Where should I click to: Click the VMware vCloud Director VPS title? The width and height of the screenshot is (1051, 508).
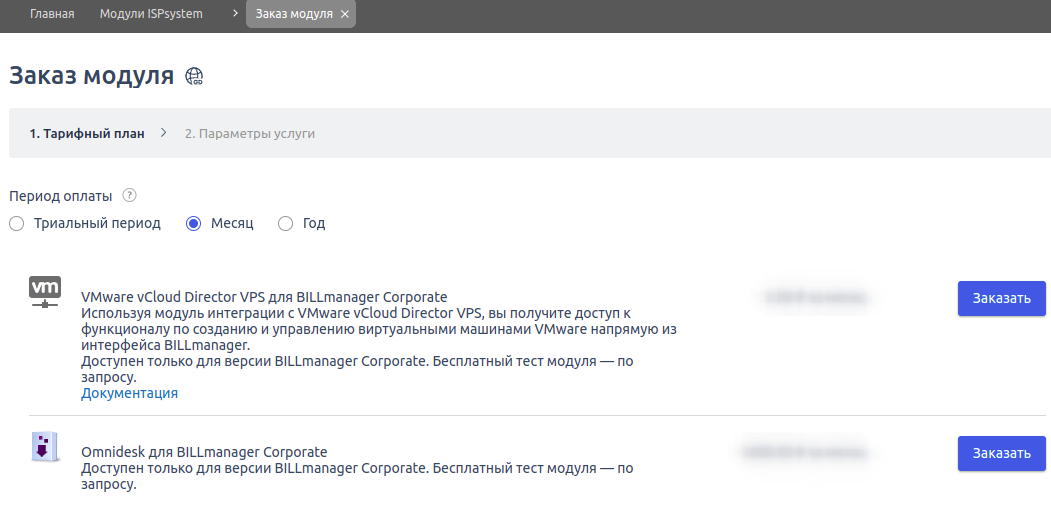(264, 297)
